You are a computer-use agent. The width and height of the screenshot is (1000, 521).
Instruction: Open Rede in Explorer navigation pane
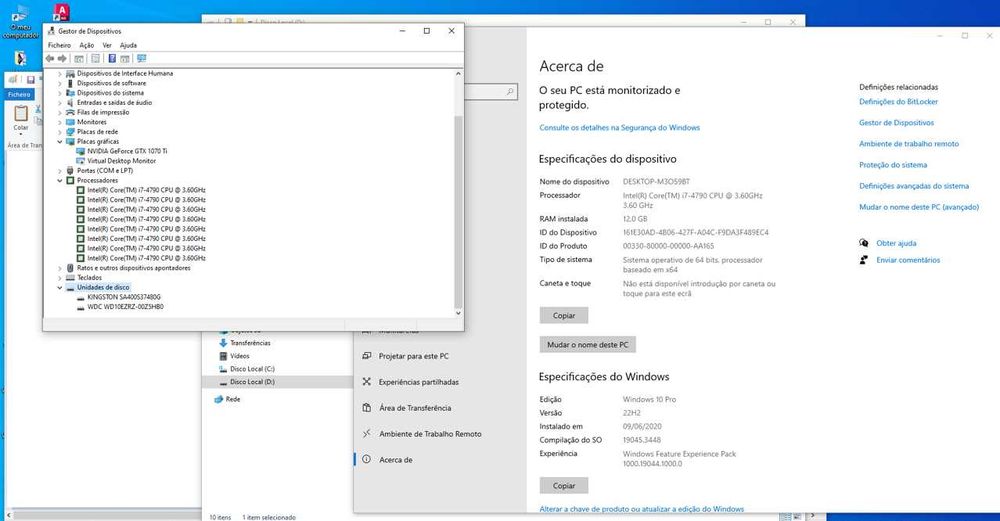(x=233, y=399)
